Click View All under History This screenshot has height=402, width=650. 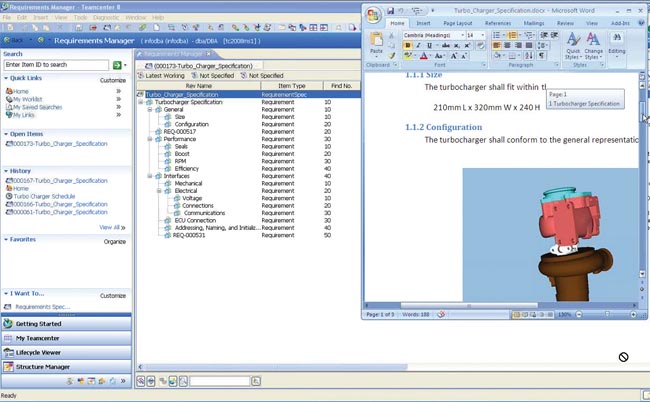109,228
